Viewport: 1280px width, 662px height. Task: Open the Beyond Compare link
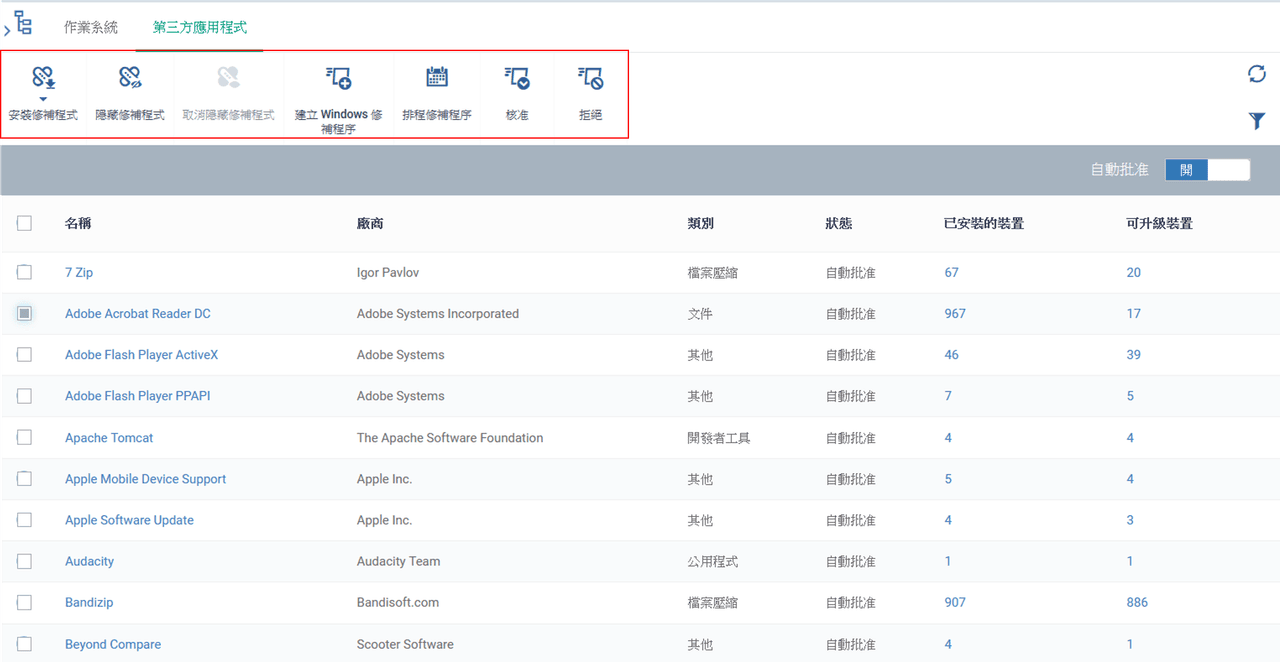coord(113,644)
